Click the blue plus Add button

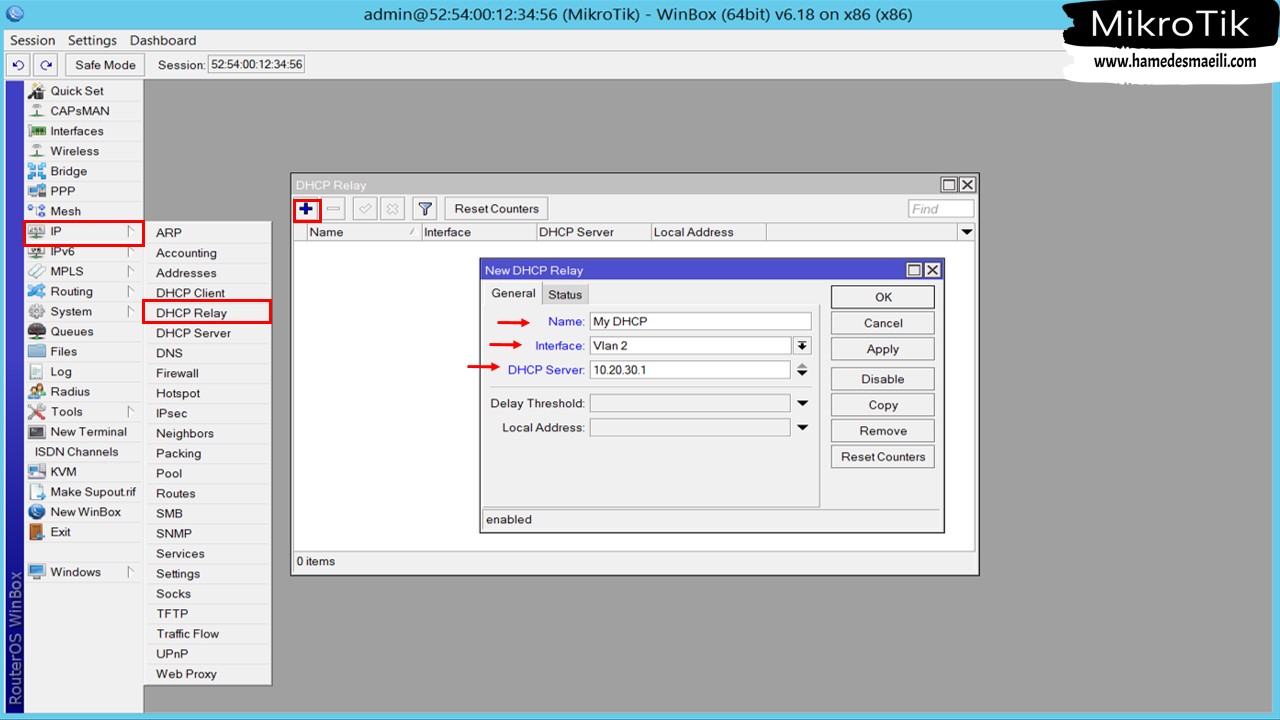(x=306, y=209)
